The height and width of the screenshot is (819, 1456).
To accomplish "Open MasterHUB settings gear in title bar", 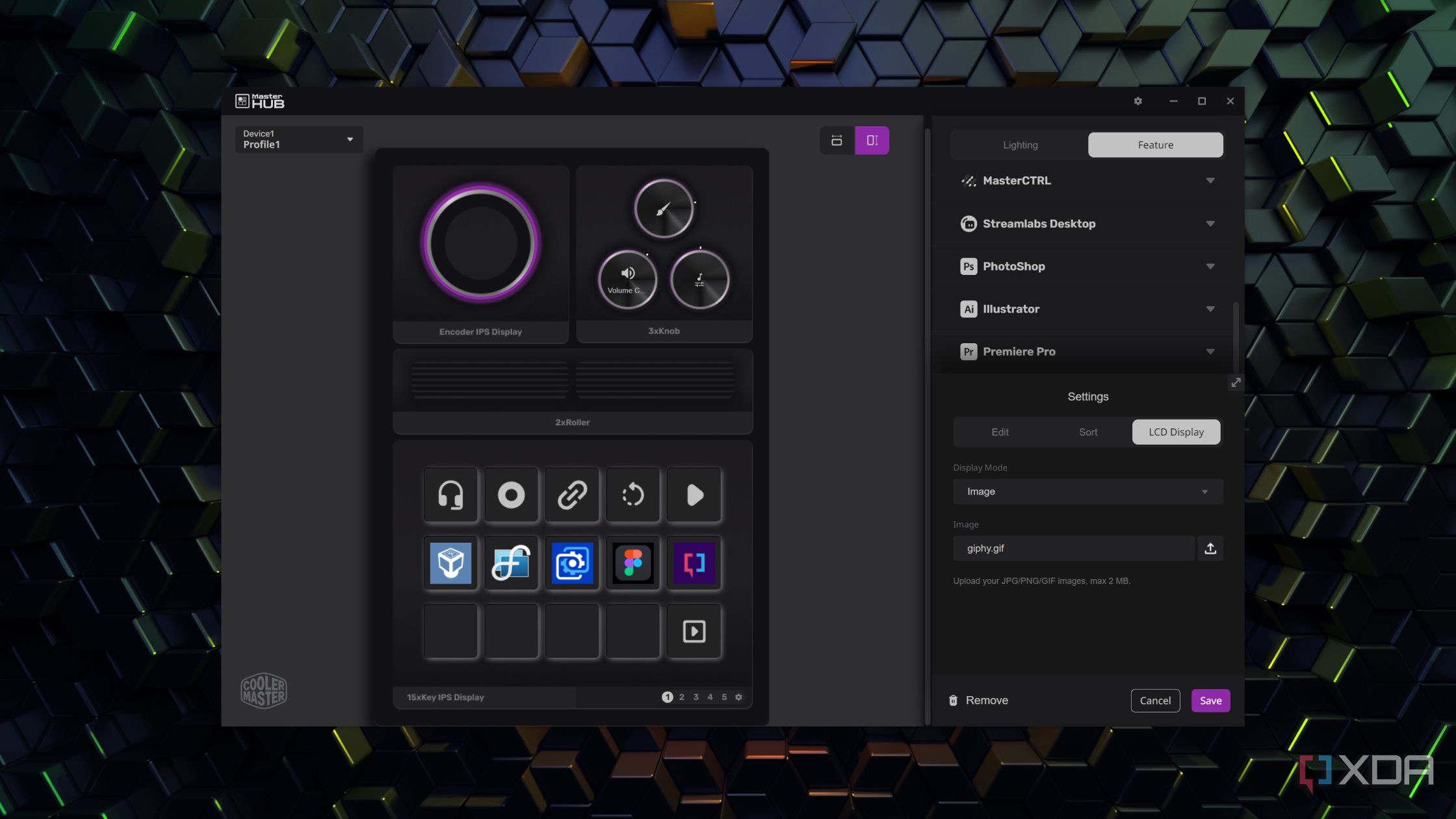I will click(1137, 101).
